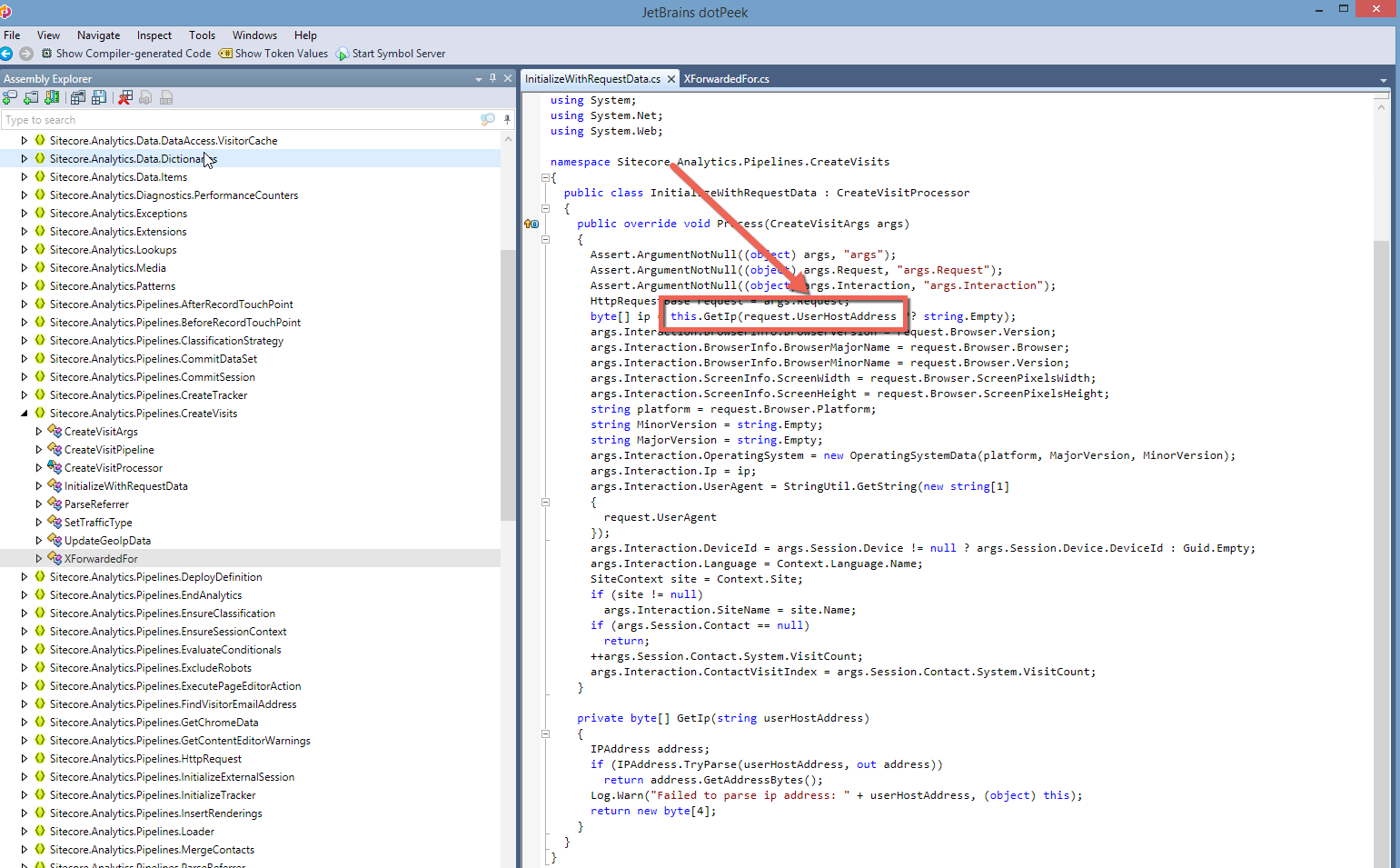Image resolution: width=1400 pixels, height=868 pixels.
Task: Open the Help menu
Action: (305, 35)
